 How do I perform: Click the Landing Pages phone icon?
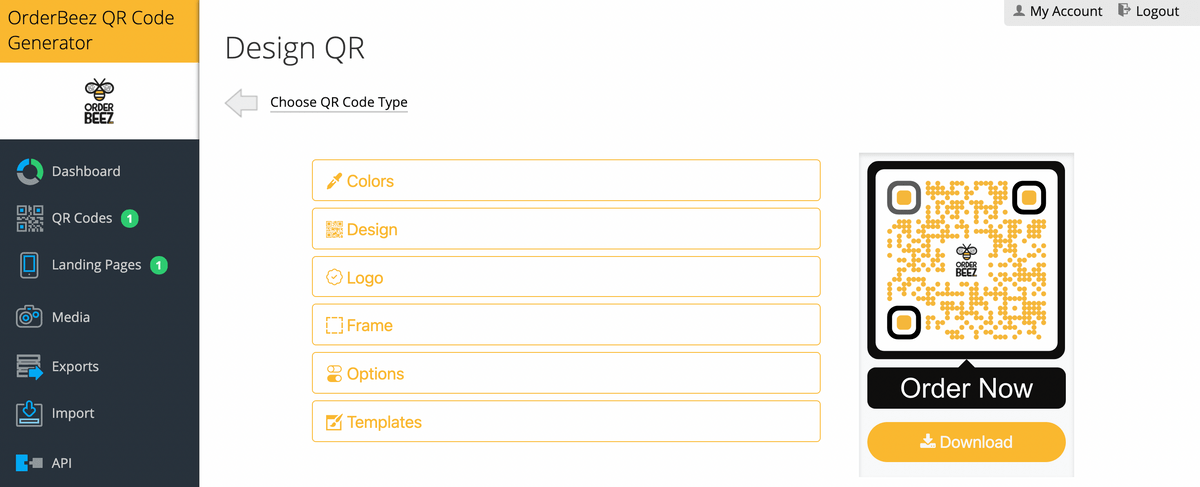point(30,265)
